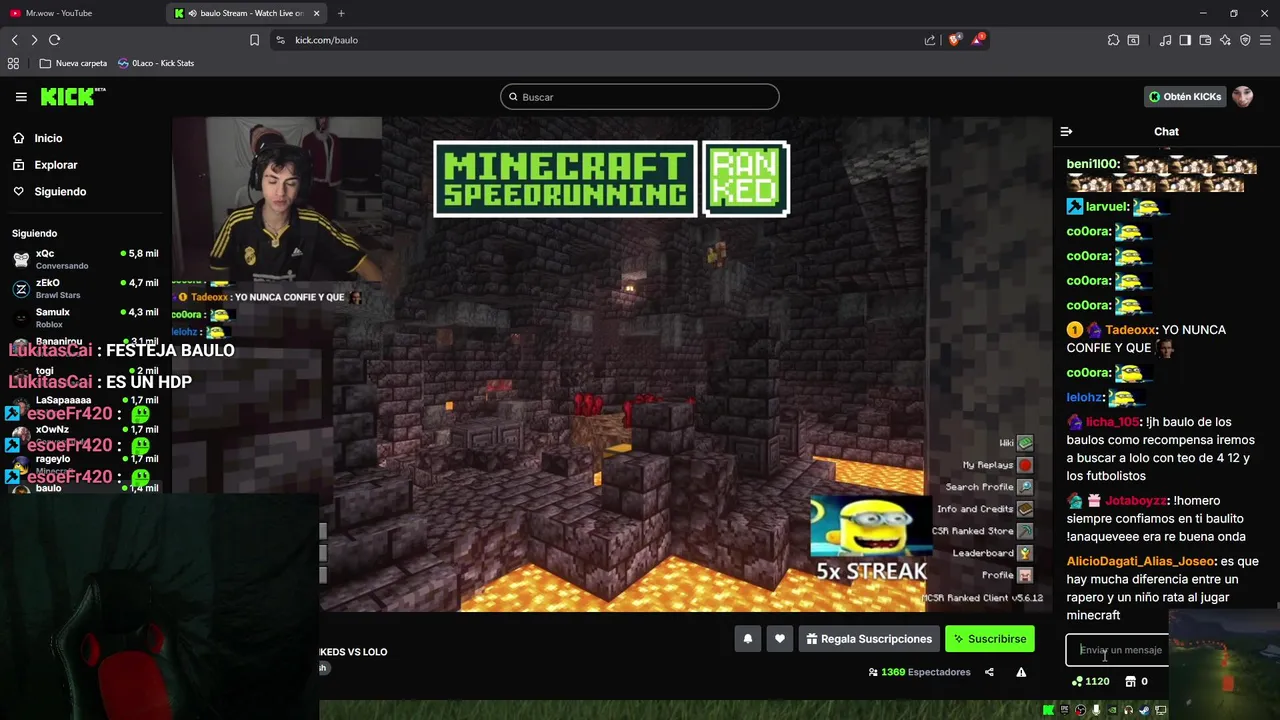Open browser extensions puzzle icon

click(1113, 40)
